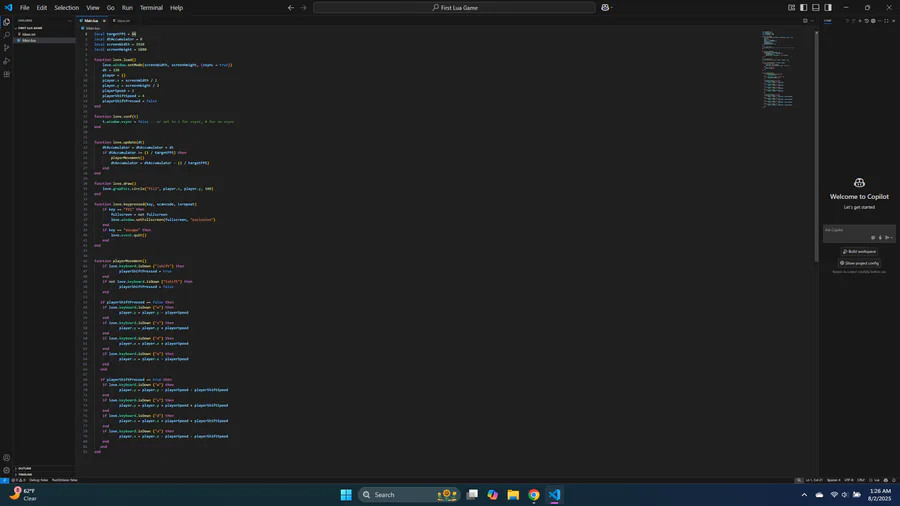The image size is (900, 506).
Task: Click the Build workspace button
Action: coord(859,251)
